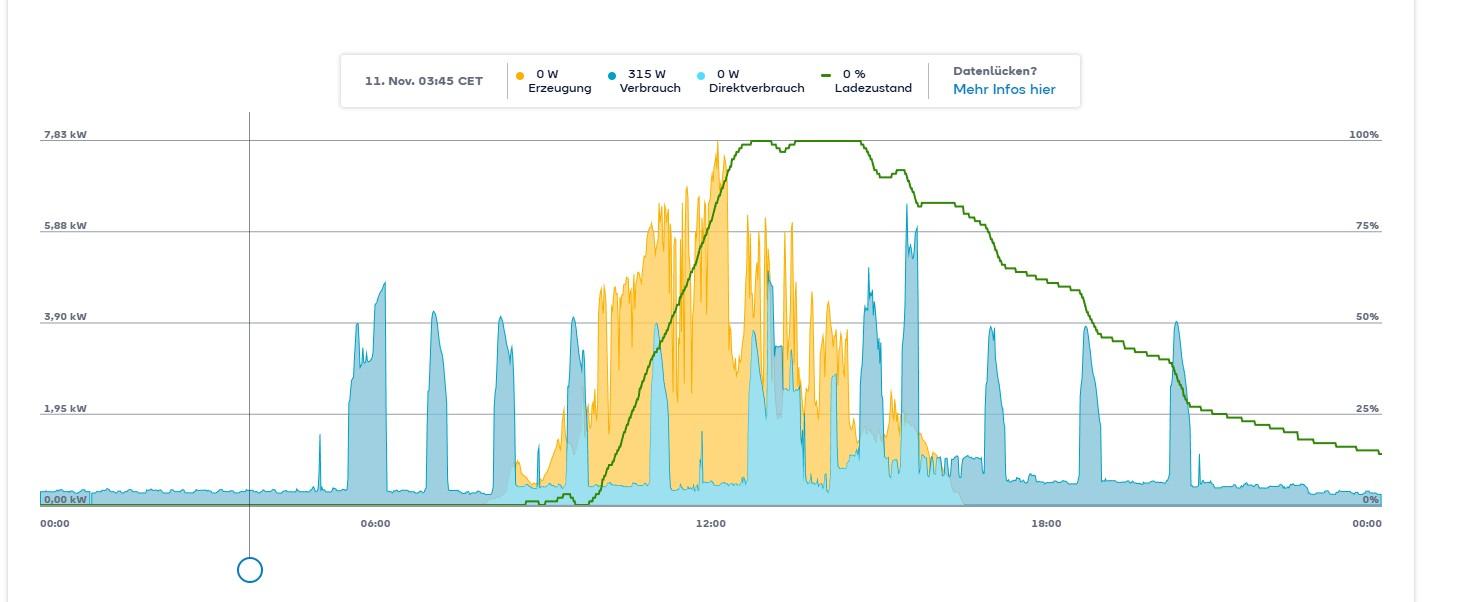Click the 50% charge axis label

pos(1367,317)
